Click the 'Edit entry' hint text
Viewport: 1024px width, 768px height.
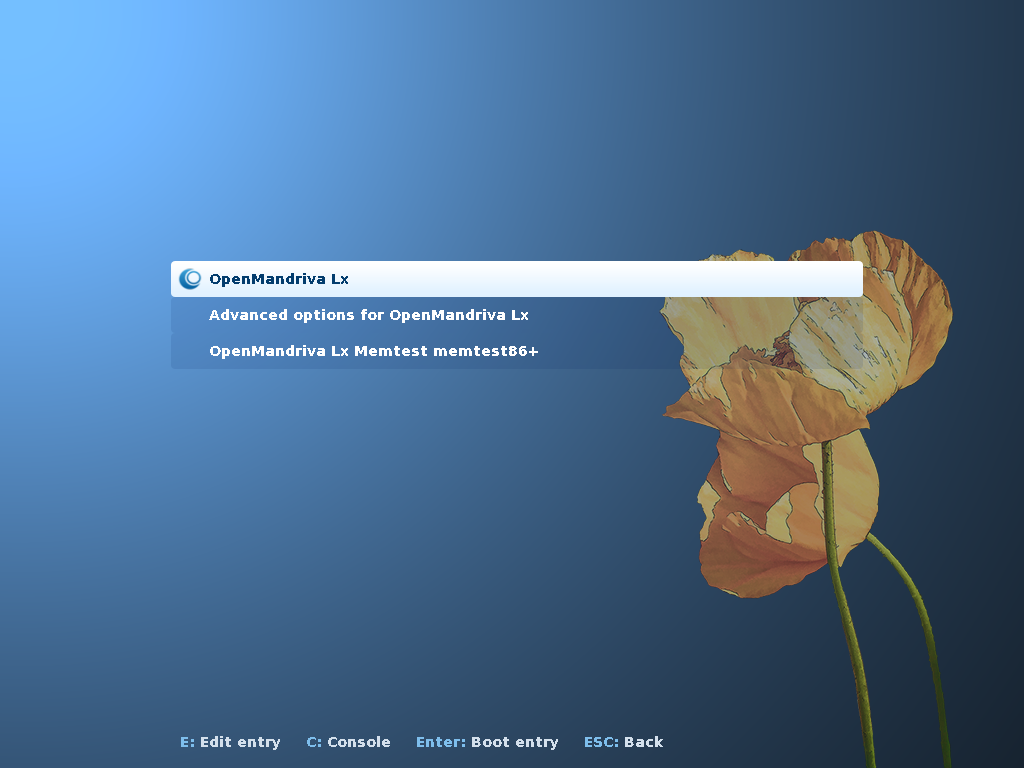point(240,742)
